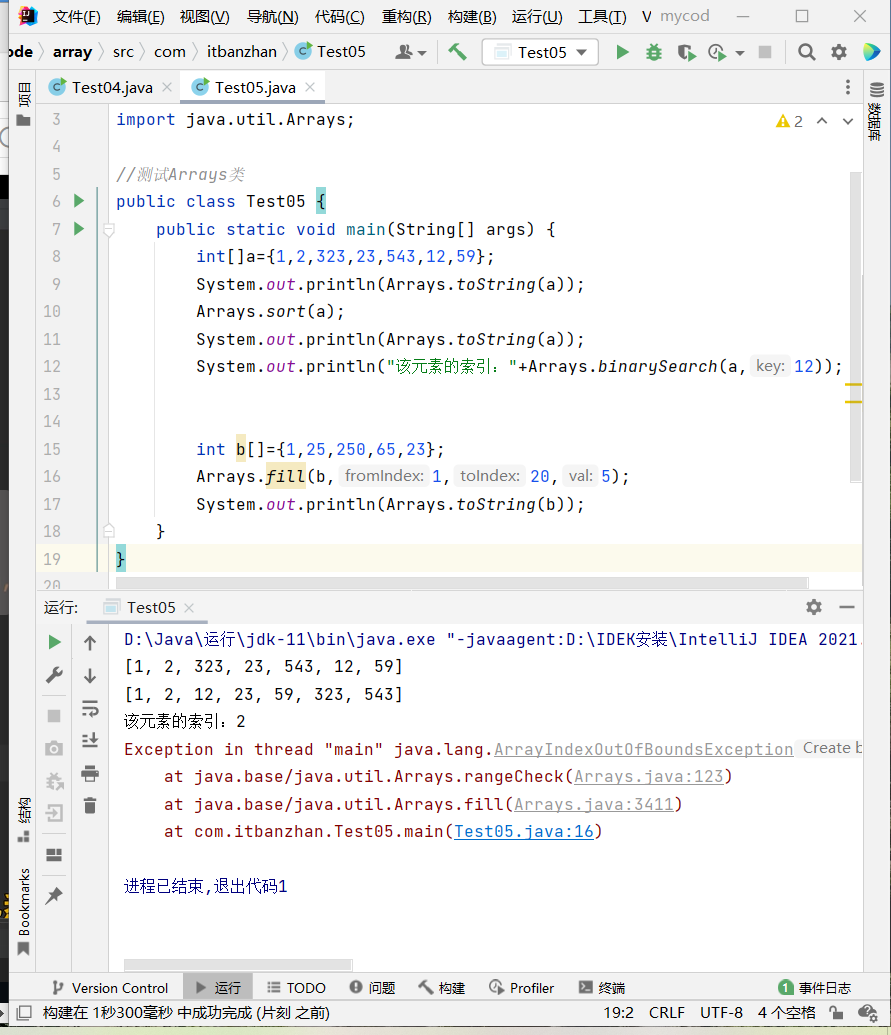Close the Test05 run tab
This screenshot has height=1035, width=891.
tap(189, 607)
